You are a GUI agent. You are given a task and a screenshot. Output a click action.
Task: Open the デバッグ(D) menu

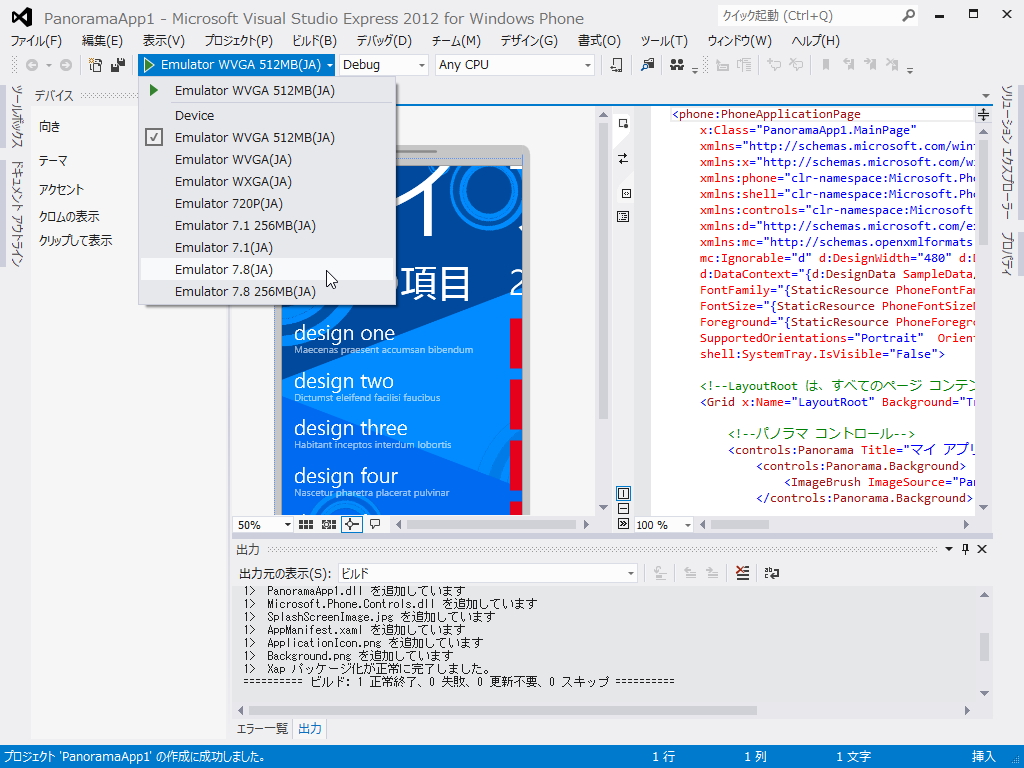coord(384,40)
